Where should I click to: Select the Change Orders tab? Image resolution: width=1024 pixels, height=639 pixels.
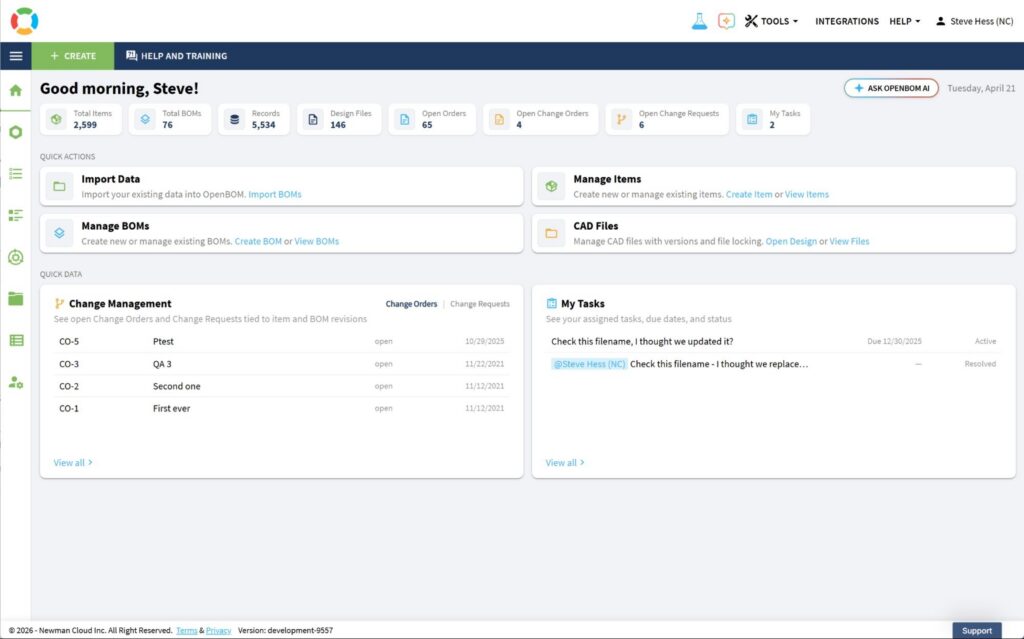point(411,304)
